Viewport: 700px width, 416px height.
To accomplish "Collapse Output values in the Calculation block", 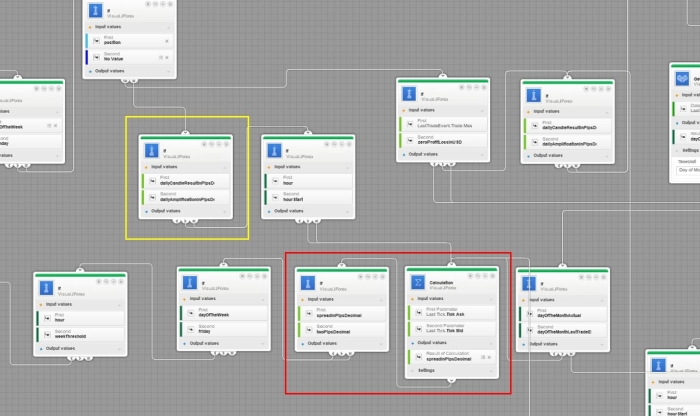I will click(x=491, y=344).
